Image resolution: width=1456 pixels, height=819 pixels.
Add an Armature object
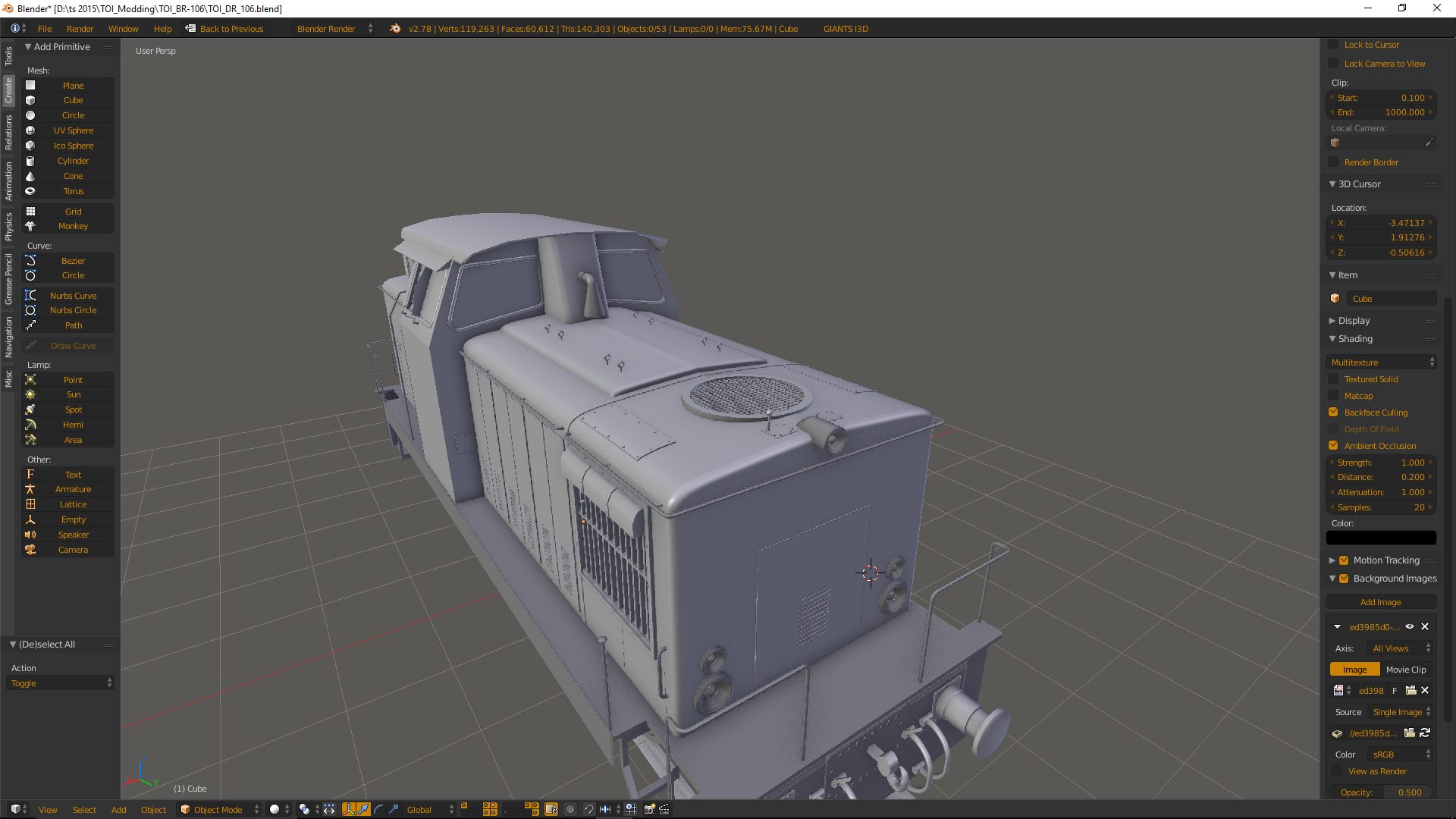point(73,489)
